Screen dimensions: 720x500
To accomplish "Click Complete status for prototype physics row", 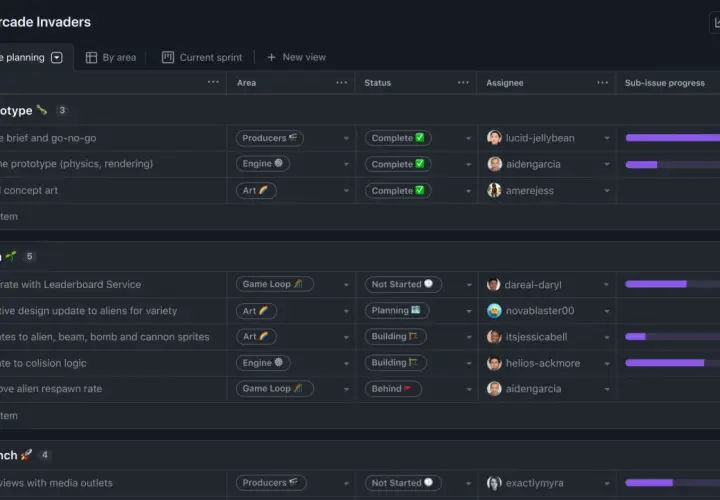I will pos(398,164).
